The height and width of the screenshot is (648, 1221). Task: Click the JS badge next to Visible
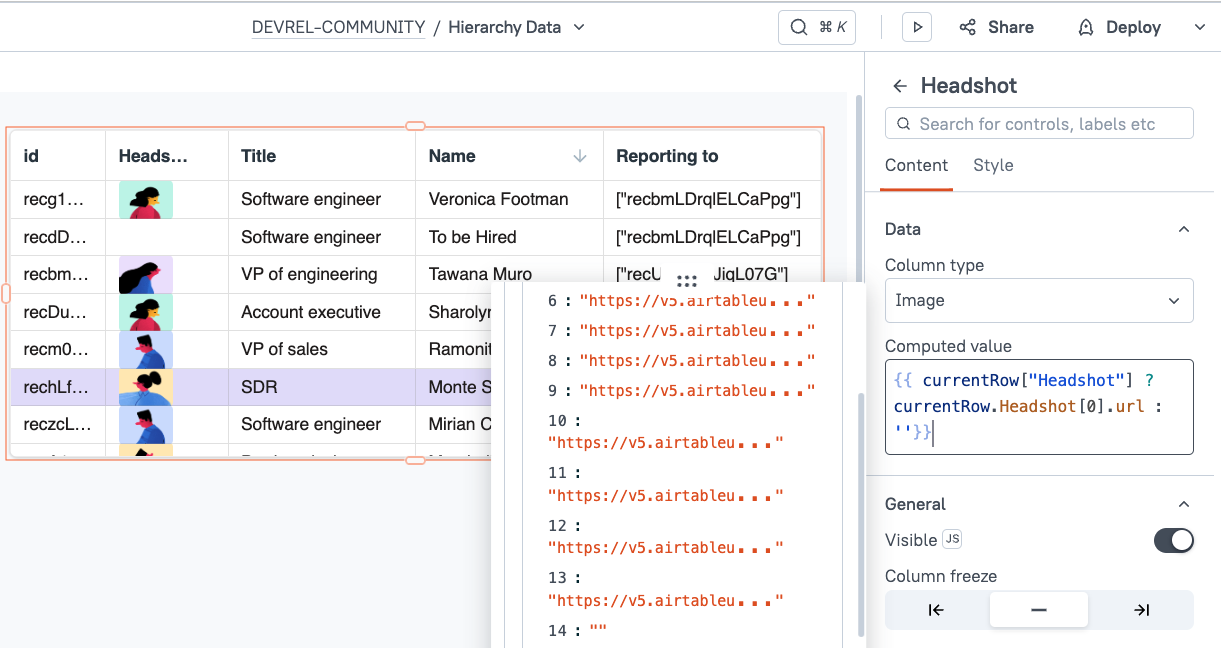point(951,539)
